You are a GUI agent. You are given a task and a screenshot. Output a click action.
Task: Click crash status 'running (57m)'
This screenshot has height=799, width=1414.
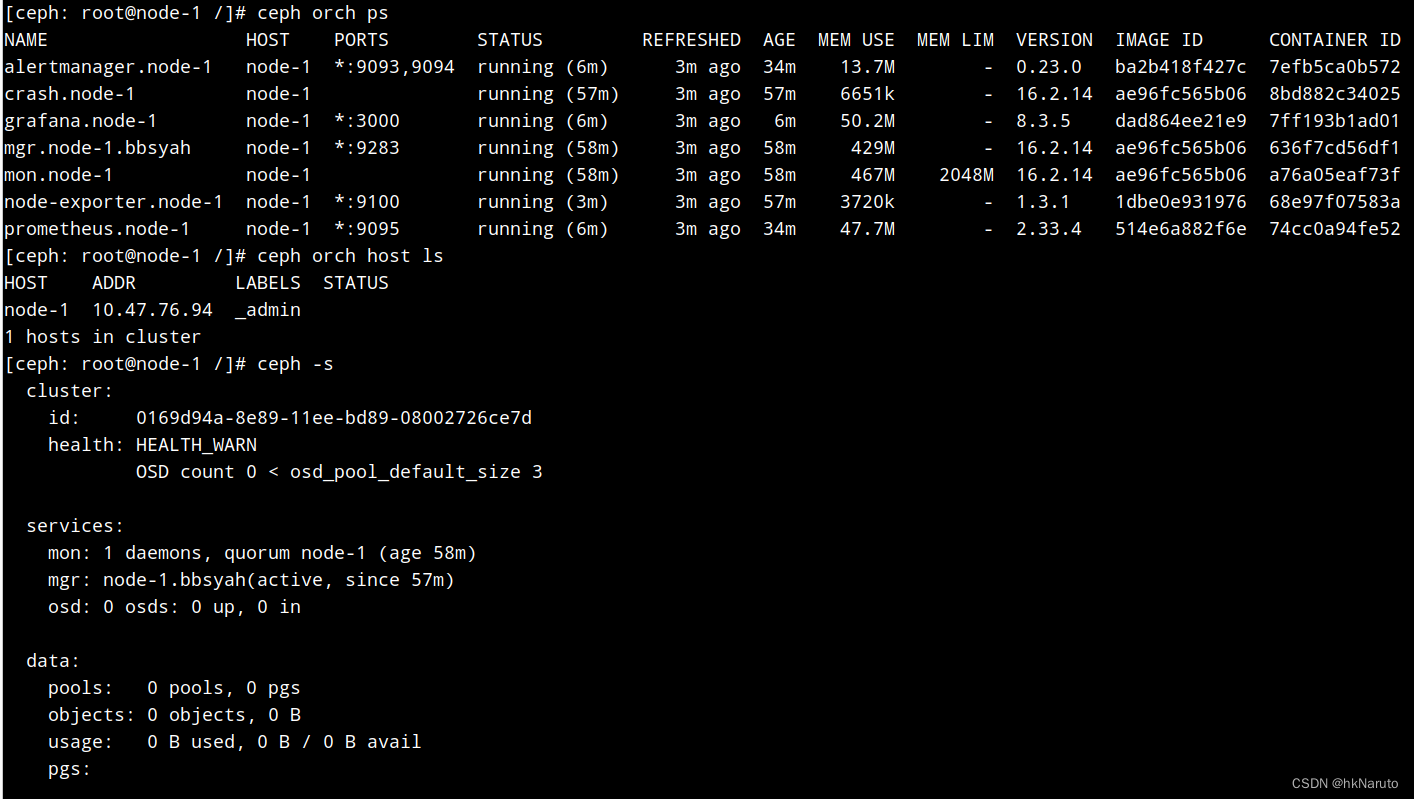point(548,94)
